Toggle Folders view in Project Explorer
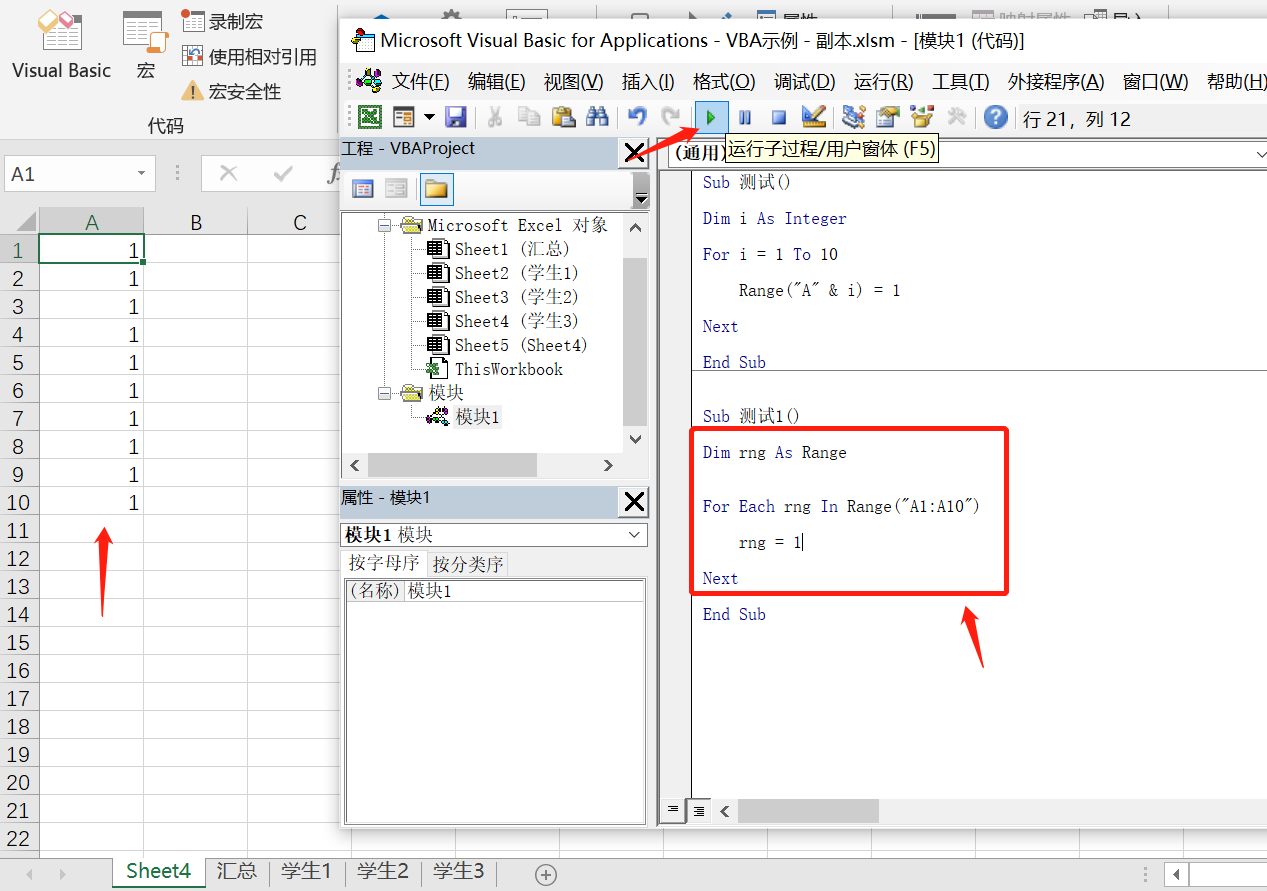 point(437,189)
